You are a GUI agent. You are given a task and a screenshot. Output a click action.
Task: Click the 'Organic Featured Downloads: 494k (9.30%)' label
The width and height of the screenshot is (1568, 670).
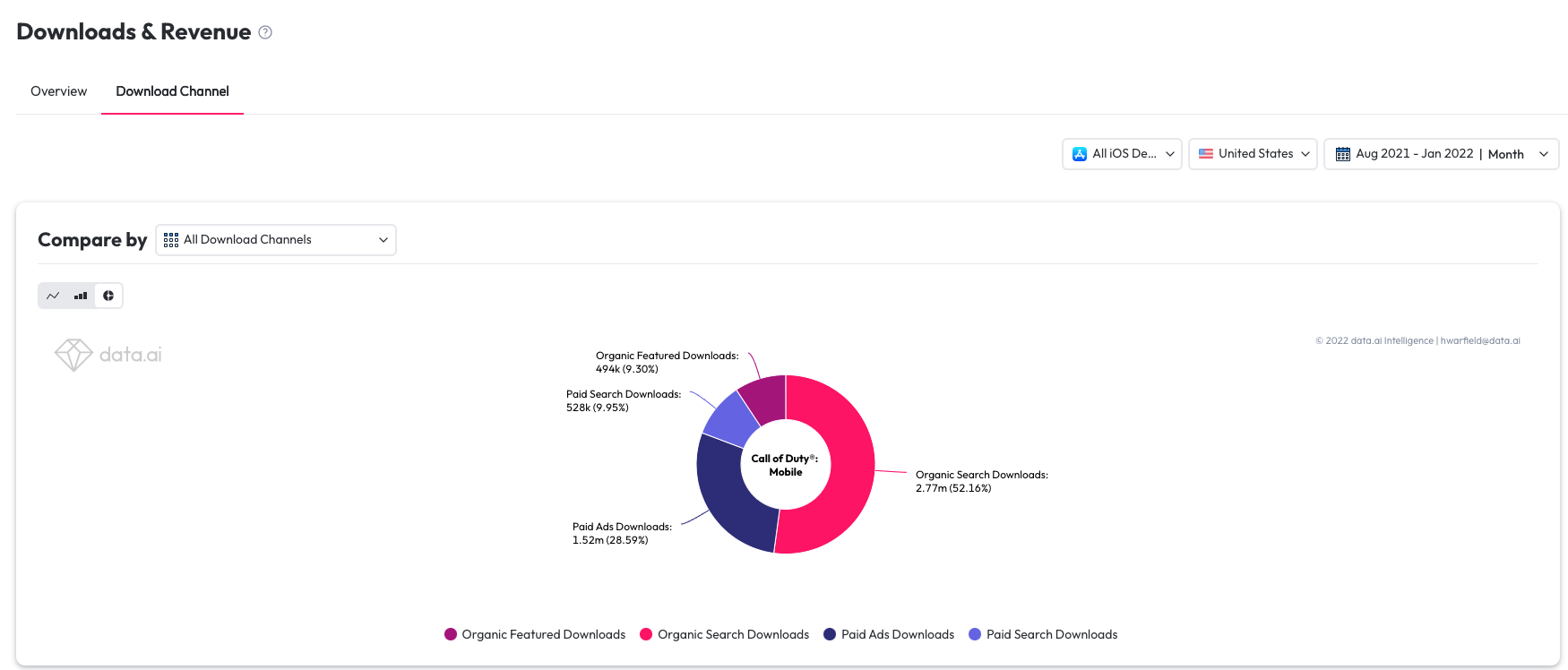[668, 363]
